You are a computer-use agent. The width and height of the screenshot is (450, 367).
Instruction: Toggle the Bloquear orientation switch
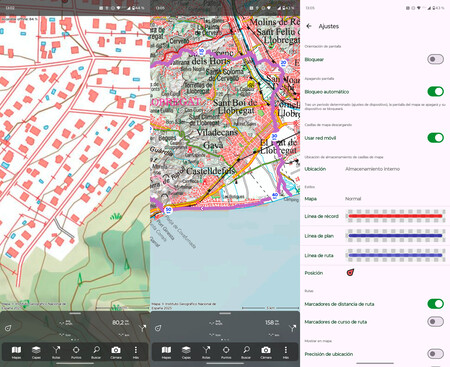pyautogui.click(x=435, y=59)
